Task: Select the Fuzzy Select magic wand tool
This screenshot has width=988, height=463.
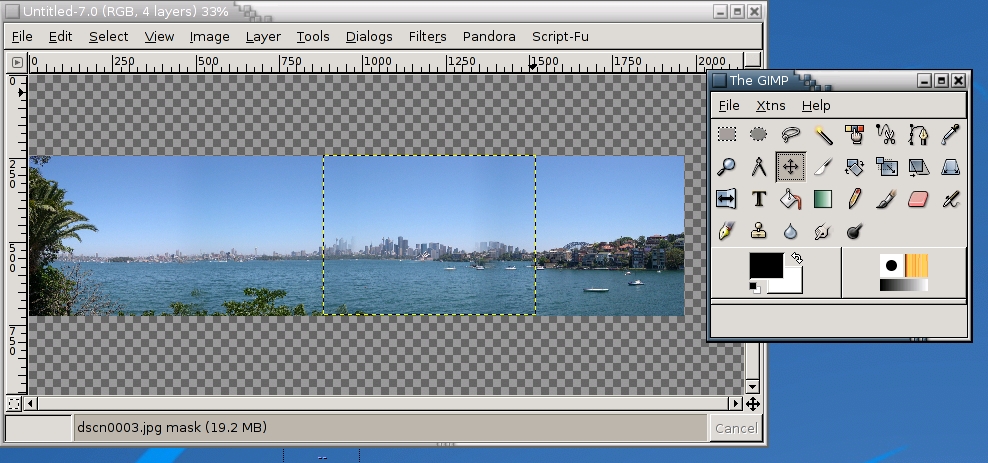Action: tap(823, 134)
